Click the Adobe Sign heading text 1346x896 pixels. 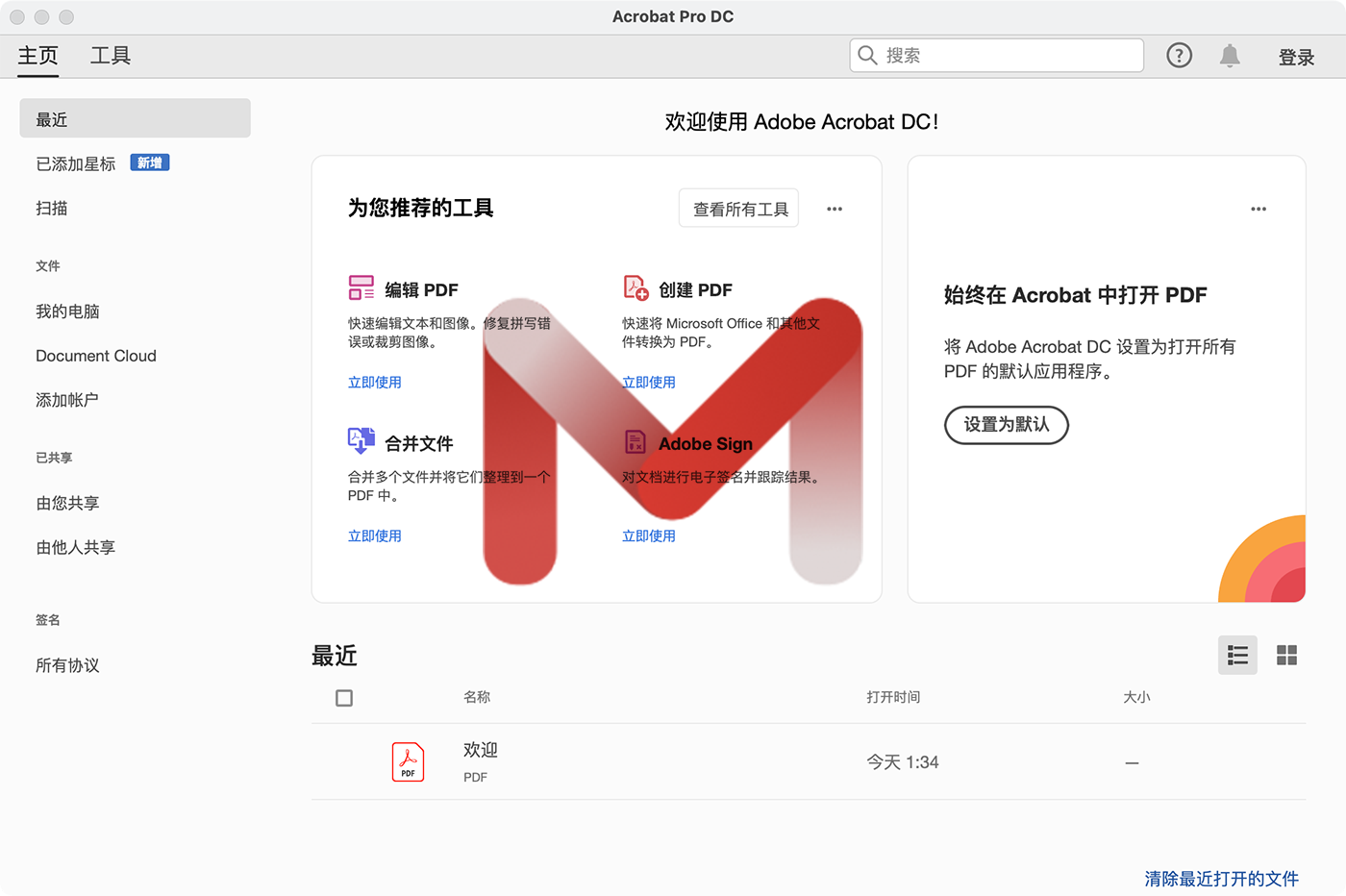point(706,444)
